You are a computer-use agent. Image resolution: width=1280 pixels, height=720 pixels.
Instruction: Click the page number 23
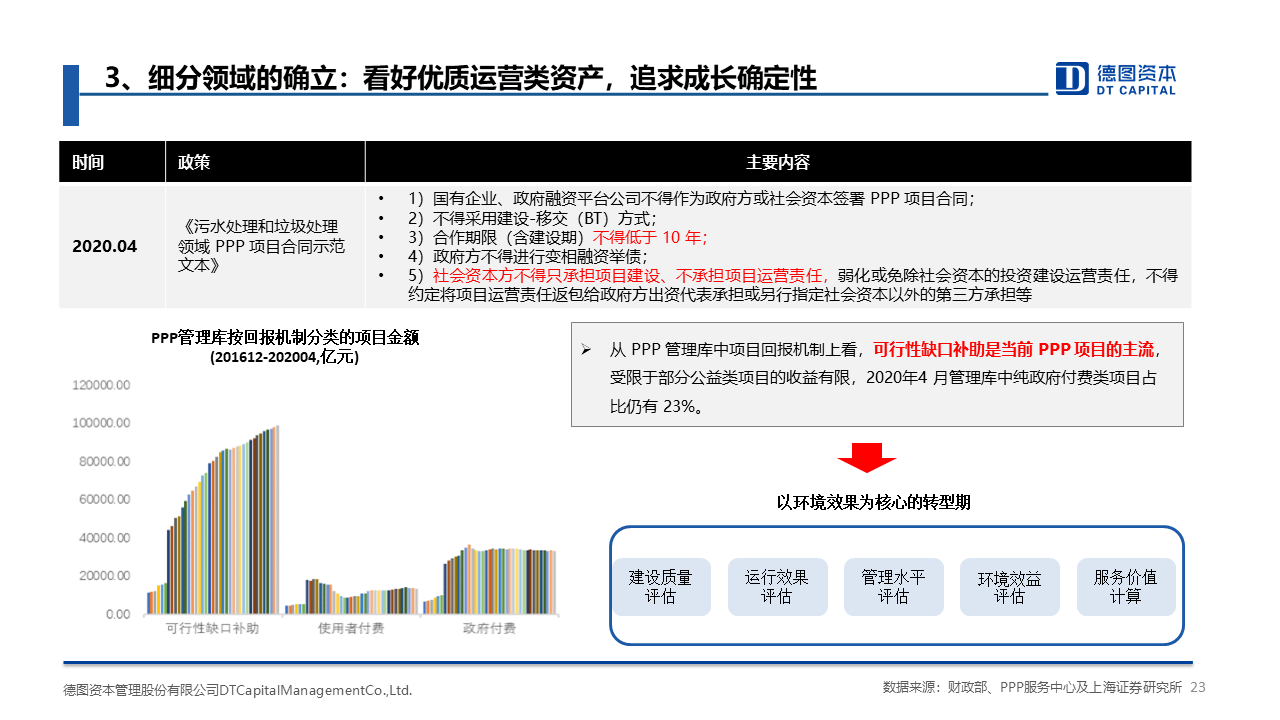(x=1198, y=687)
